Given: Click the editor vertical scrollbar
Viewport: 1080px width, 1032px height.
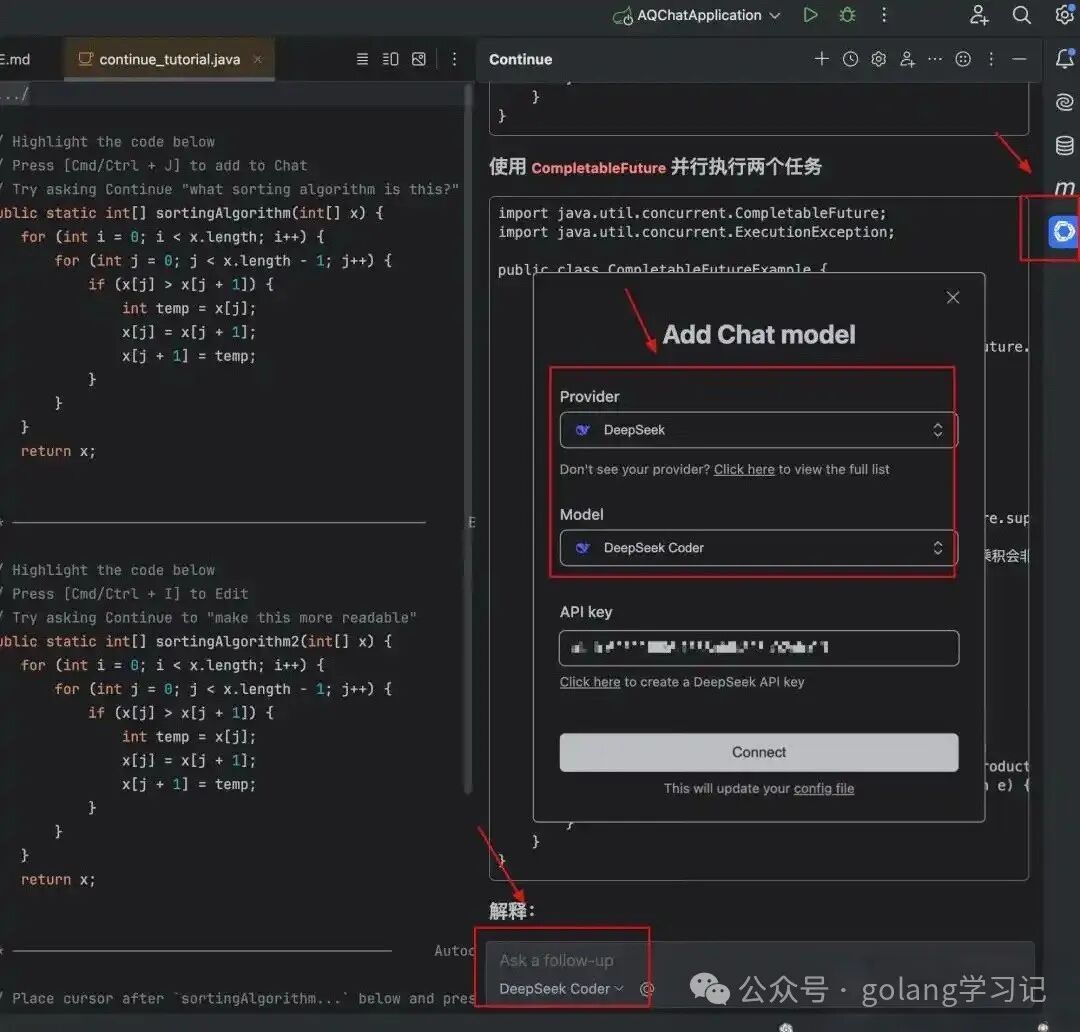Looking at the screenshot, I should [469, 441].
